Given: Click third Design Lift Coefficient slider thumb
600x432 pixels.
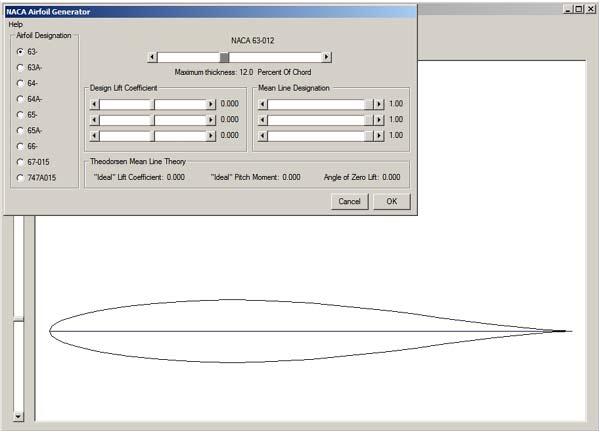Looking at the screenshot, I should (152, 135).
